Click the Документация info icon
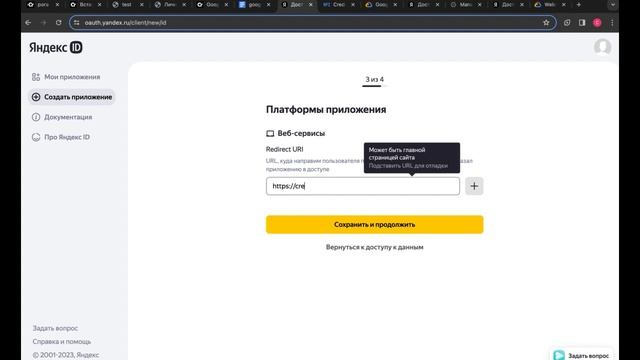This screenshot has width=640, height=360. [36, 117]
